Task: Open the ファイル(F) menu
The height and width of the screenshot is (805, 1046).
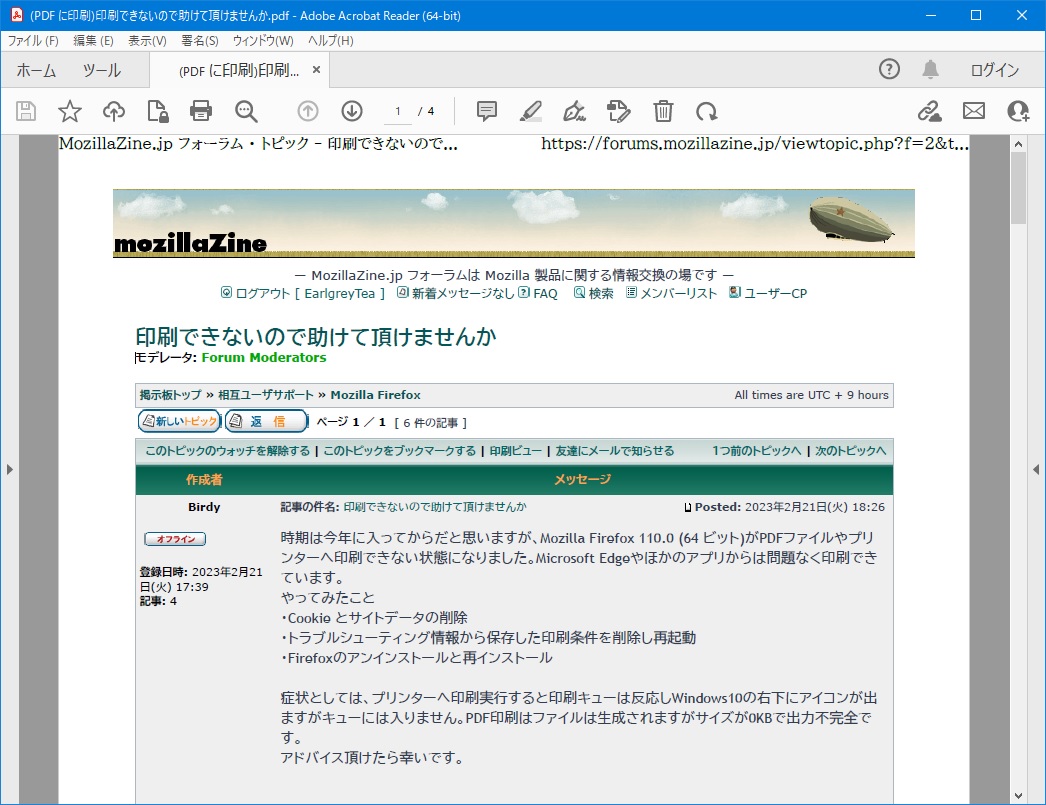Action: (33, 41)
